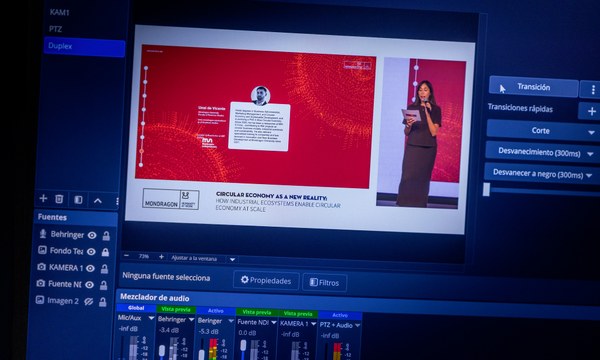The width and height of the screenshot is (600, 360).
Task: Click the image icon of the Fondo source
Action: tap(42, 250)
